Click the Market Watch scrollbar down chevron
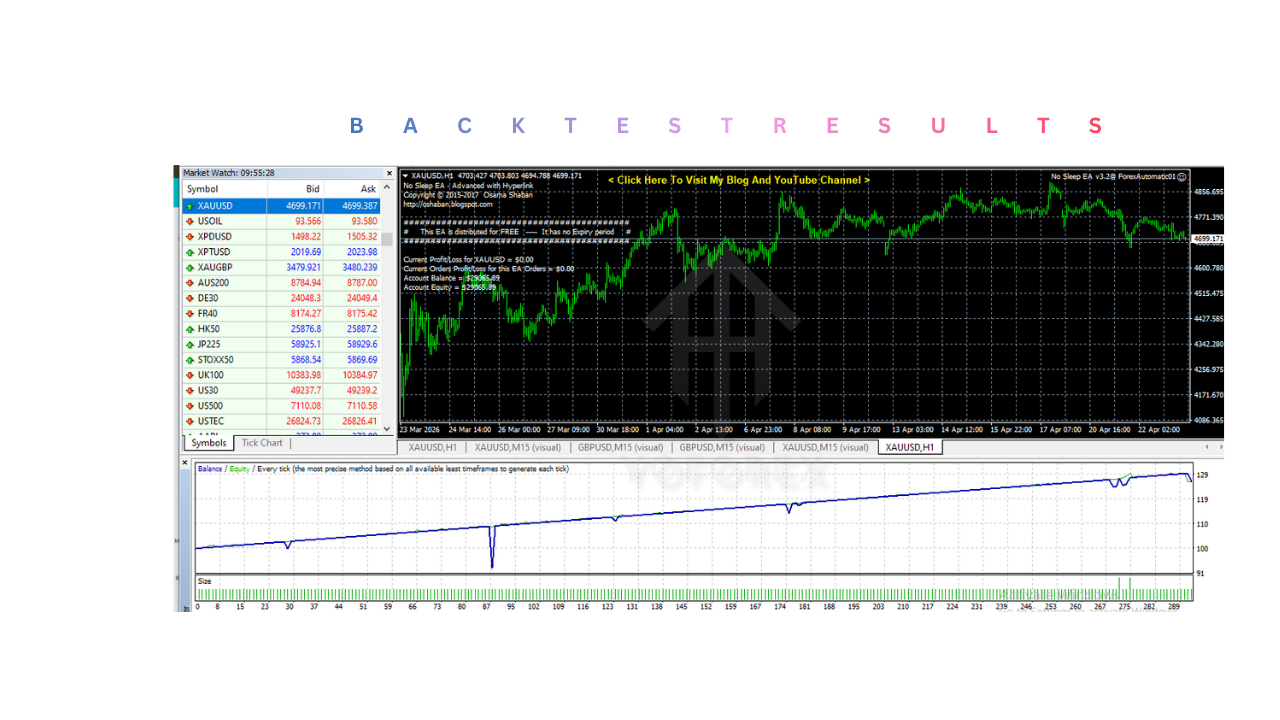1280x720 pixels. [x=388, y=428]
